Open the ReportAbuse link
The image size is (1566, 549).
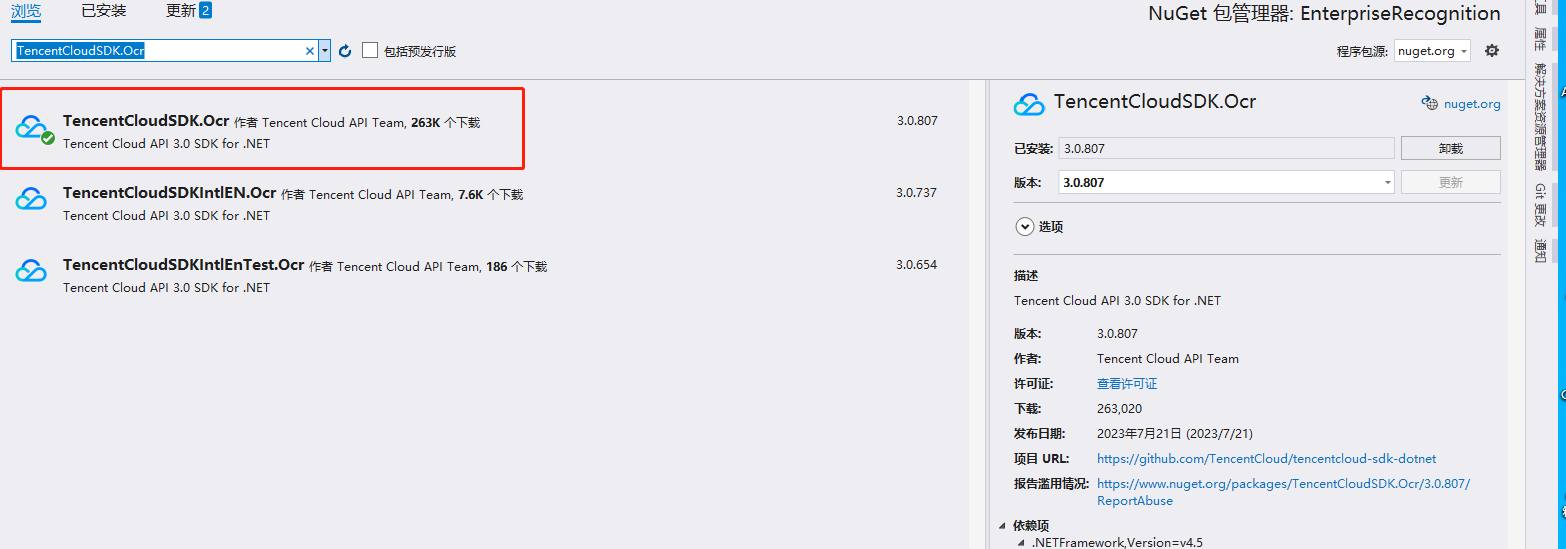pos(1283,492)
